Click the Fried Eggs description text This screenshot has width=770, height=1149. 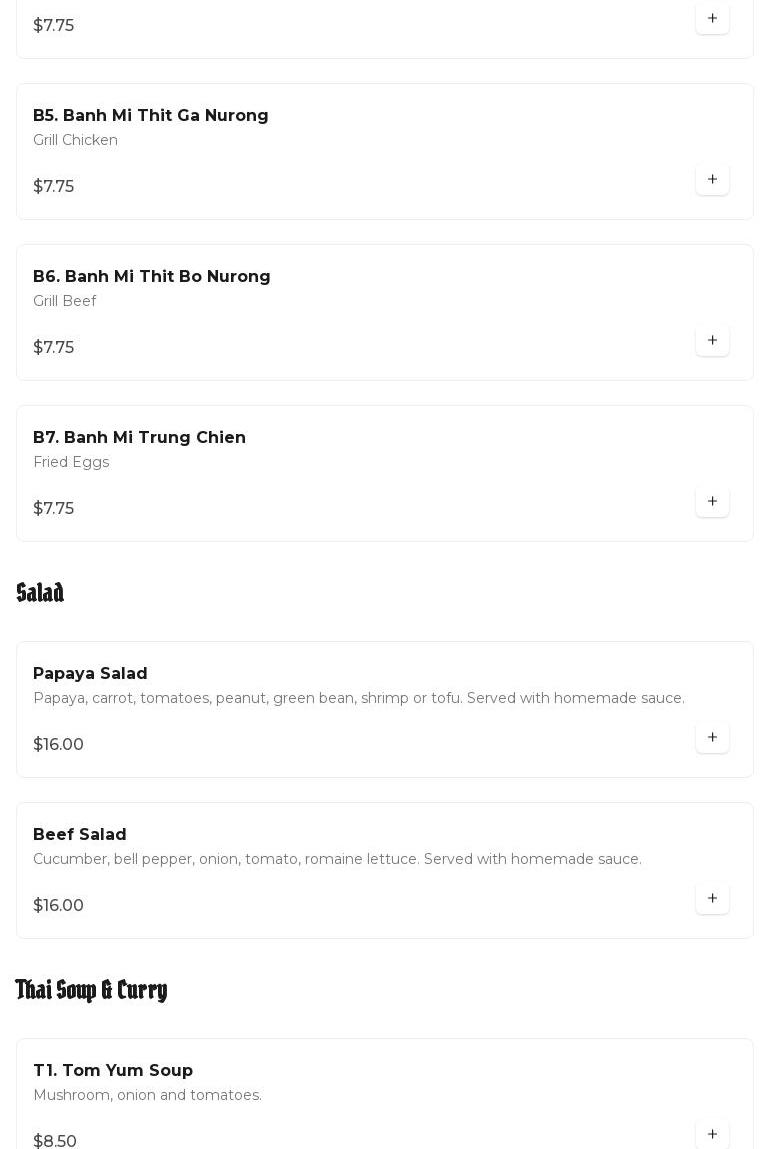pos(71,462)
